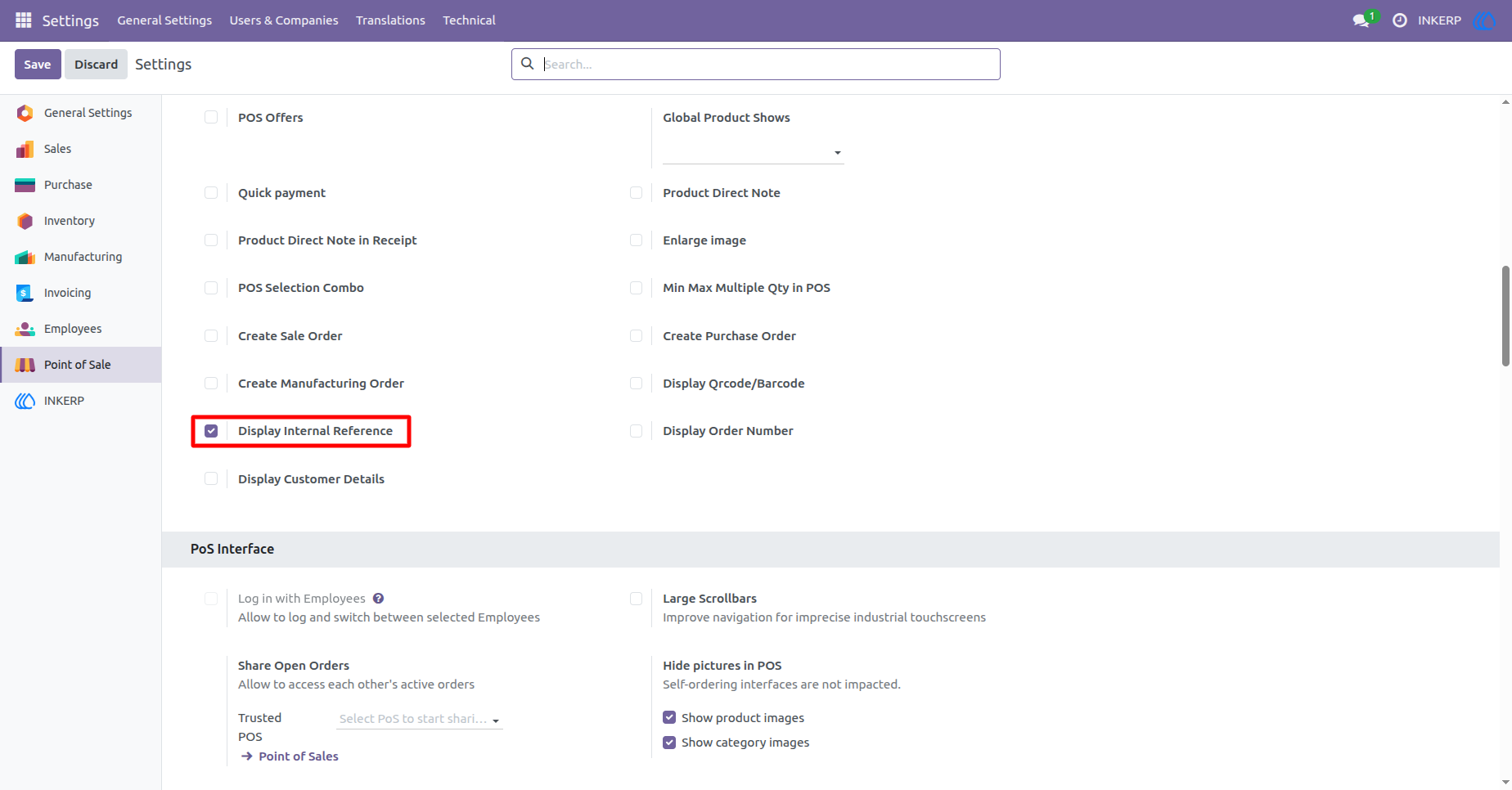Click help icon beside Log in with Employees
The image size is (1512, 790).
pyautogui.click(x=378, y=599)
